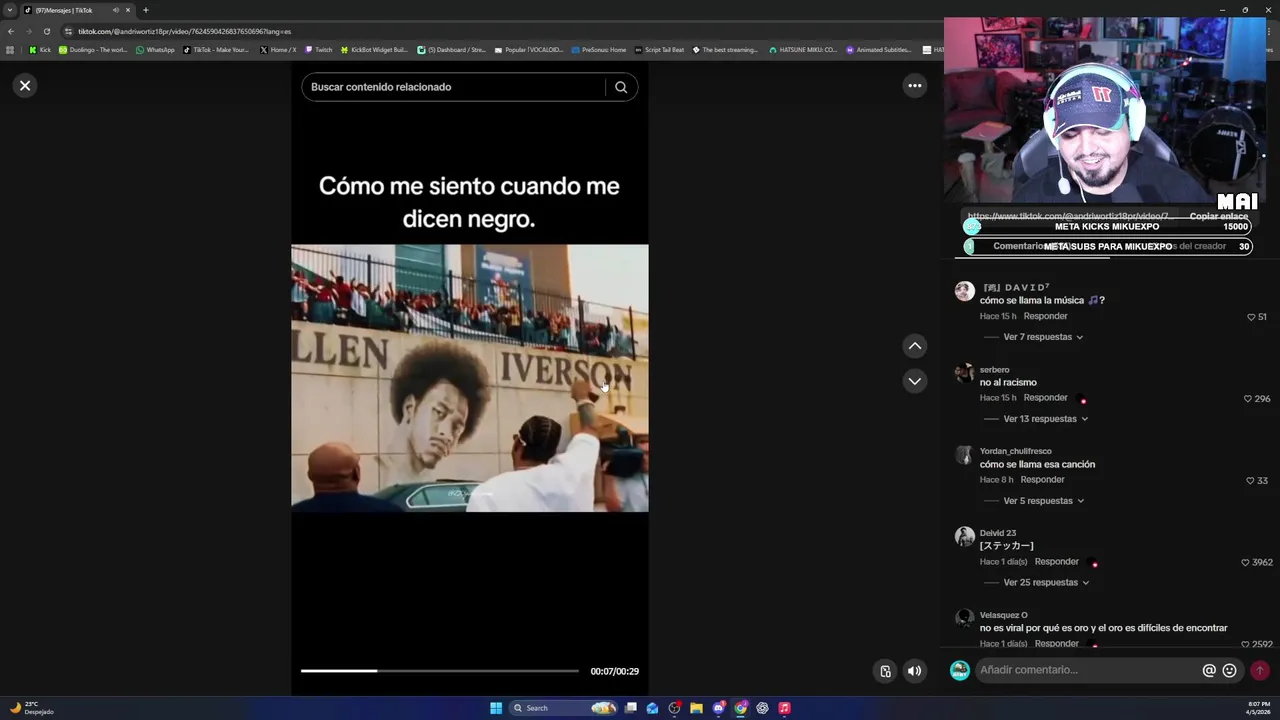Focus the Buscar contenido relacionado field
The width and height of the screenshot is (1280, 720).
(455, 87)
